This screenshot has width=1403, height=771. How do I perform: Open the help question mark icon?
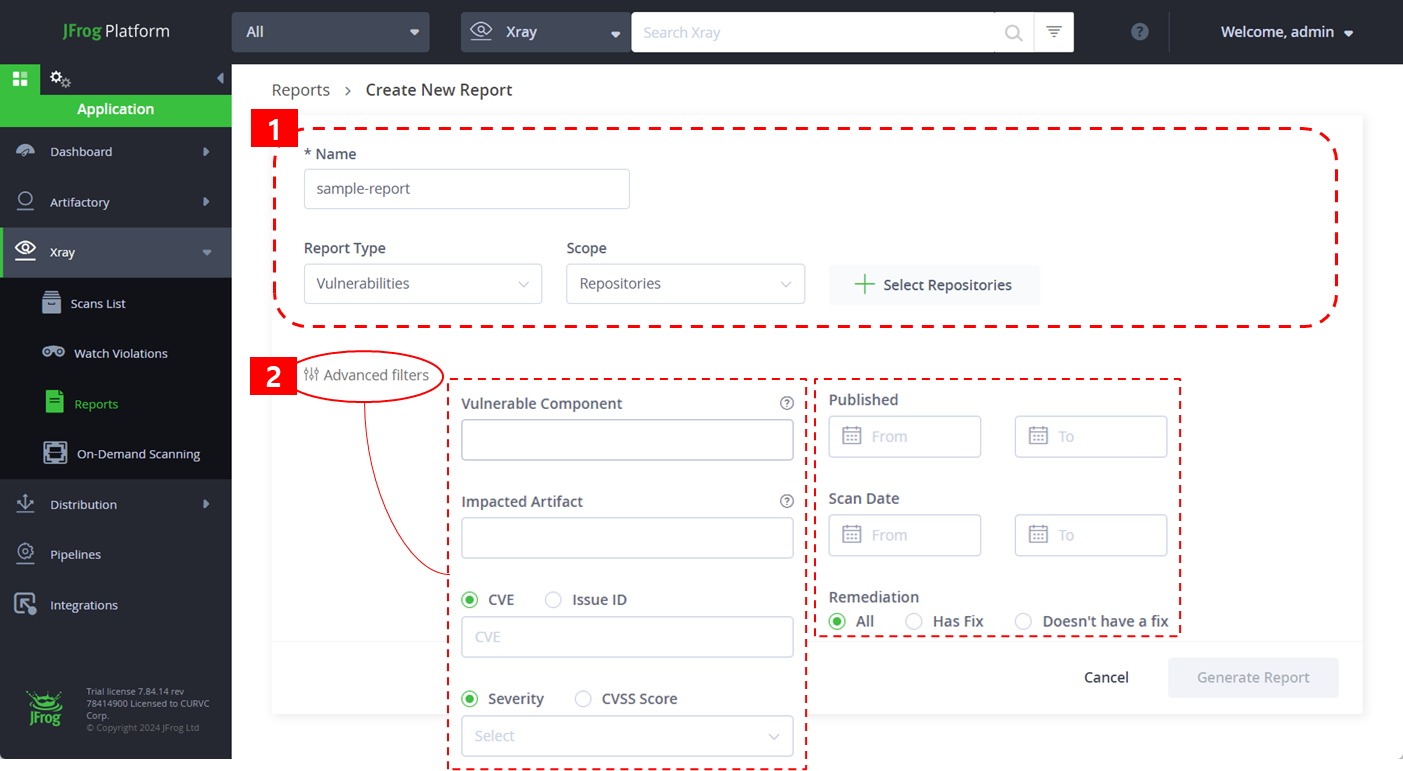pyautogui.click(x=1140, y=32)
